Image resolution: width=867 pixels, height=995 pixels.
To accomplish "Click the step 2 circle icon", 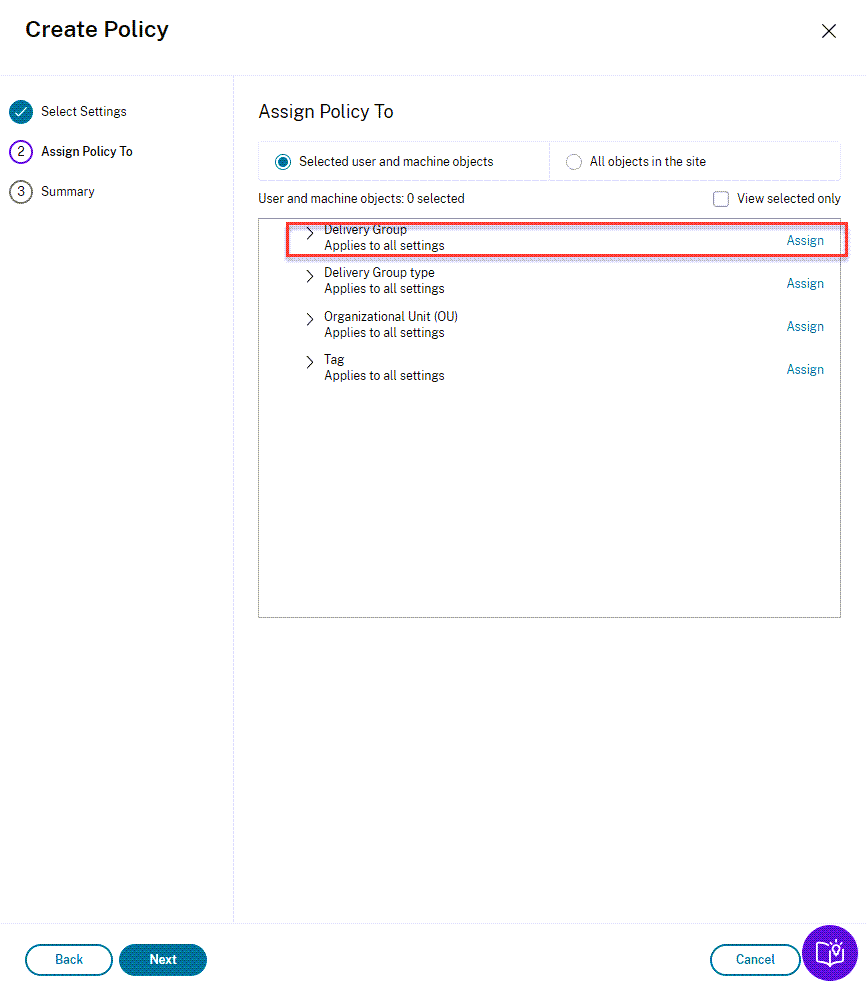I will point(21,152).
